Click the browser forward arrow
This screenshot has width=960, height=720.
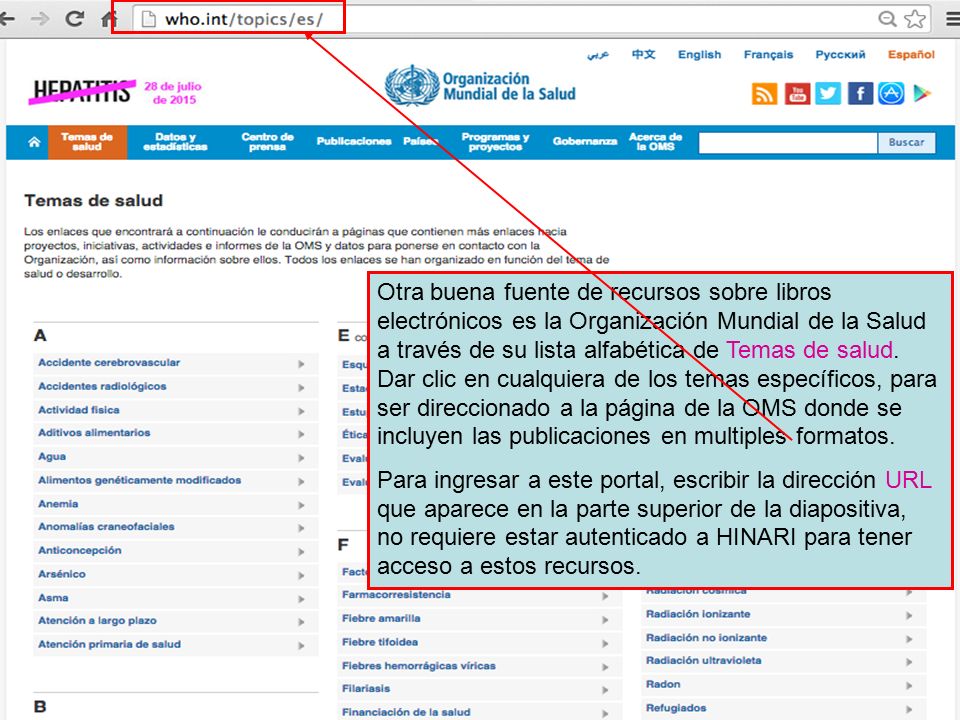40,19
